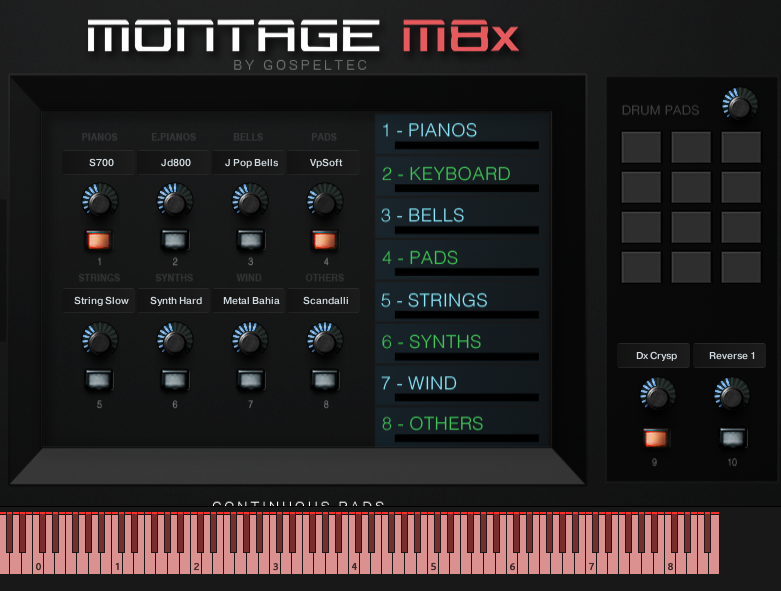Hit the last drum pad in bottom row
The width and height of the screenshot is (781, 591).
[x=741, y=267]
